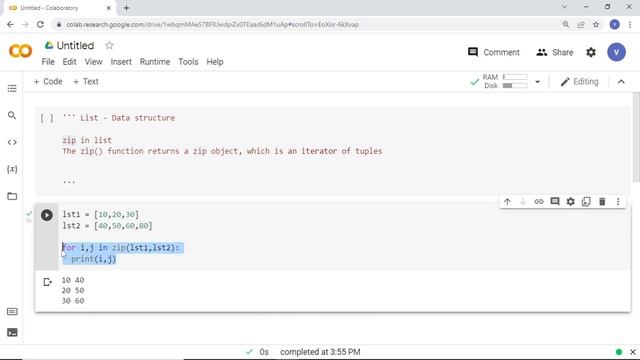Open the variables inspector panel

pyautogui.click(x=12, y=169)
